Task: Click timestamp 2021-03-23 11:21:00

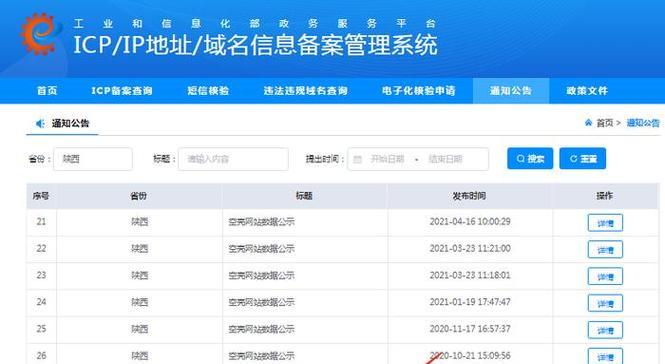Action: point(470,248)
